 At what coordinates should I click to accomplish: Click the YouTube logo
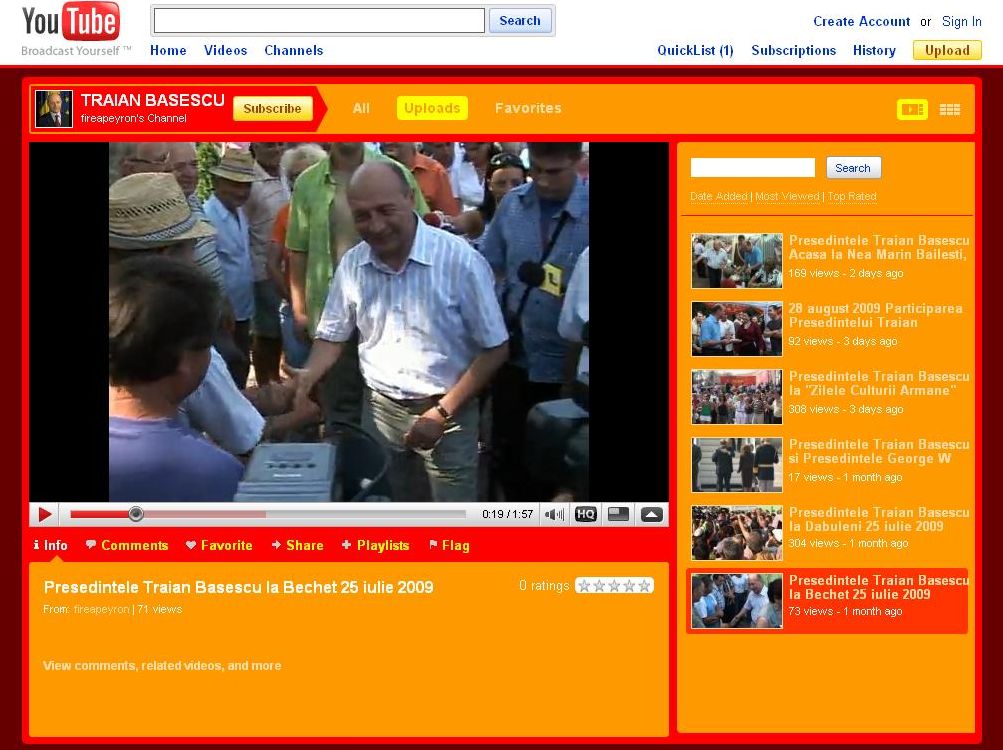70,22
